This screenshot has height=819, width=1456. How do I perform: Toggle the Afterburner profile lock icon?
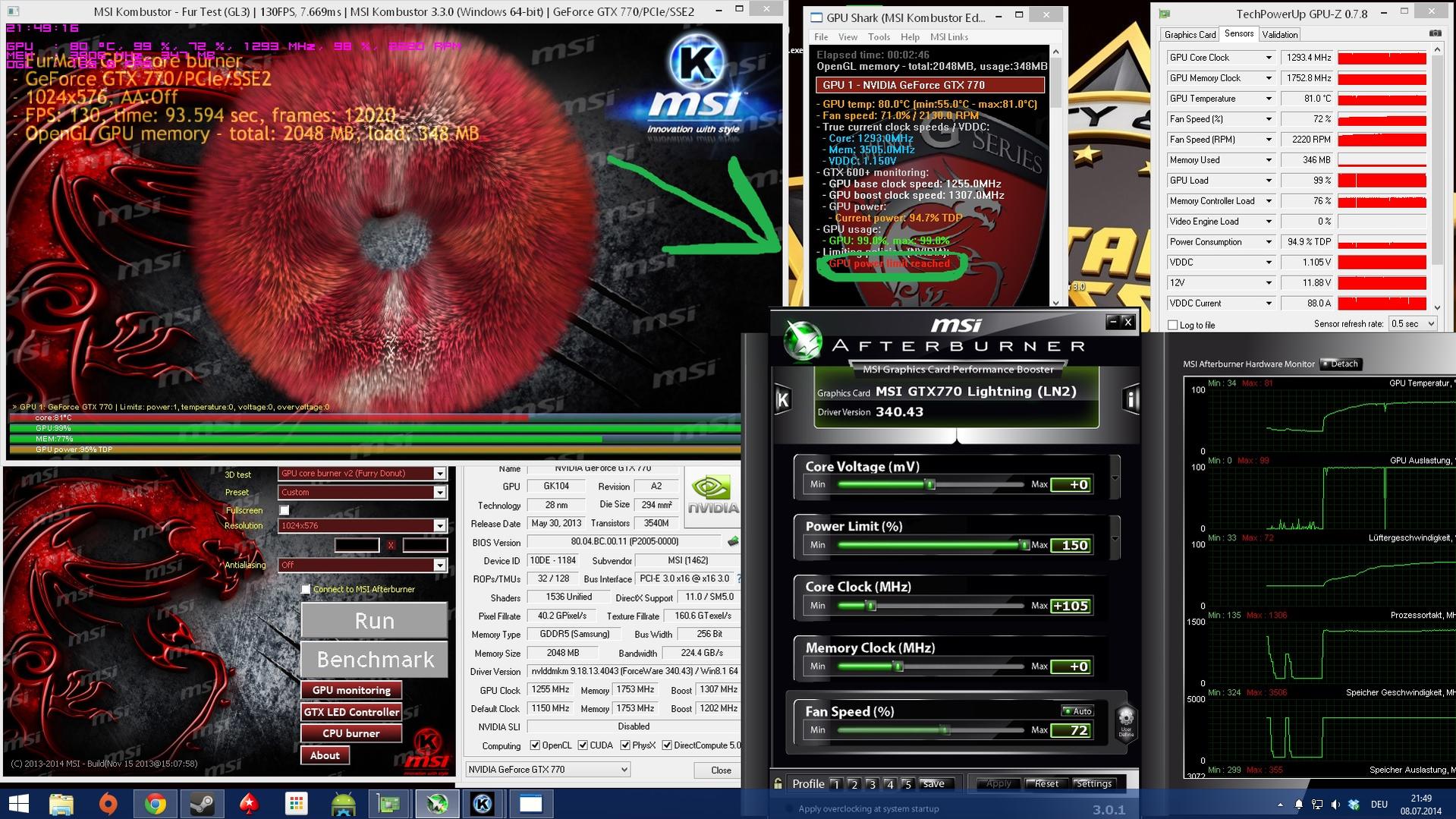(778, 783)
